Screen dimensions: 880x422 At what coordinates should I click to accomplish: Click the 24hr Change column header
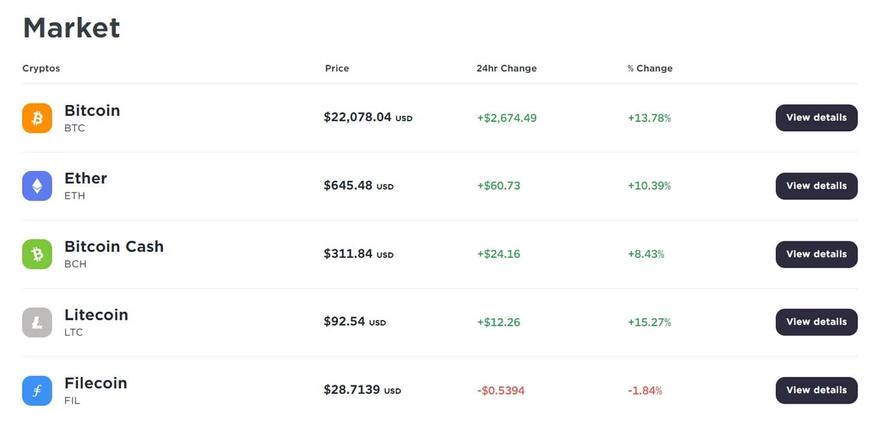pos(506,68)
